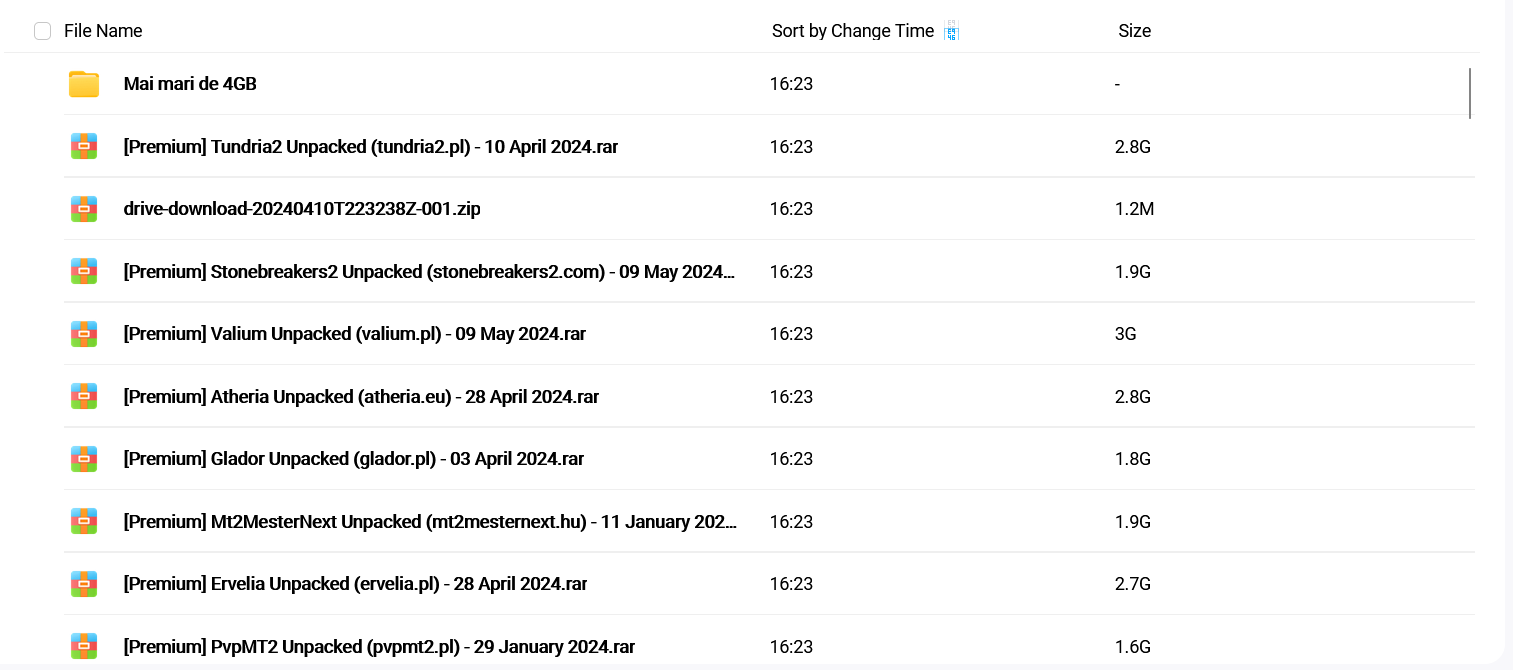Toggle the select-all checkbox beside File Name
This screenshot has width=1513, height=670.
tap(42, 31)
